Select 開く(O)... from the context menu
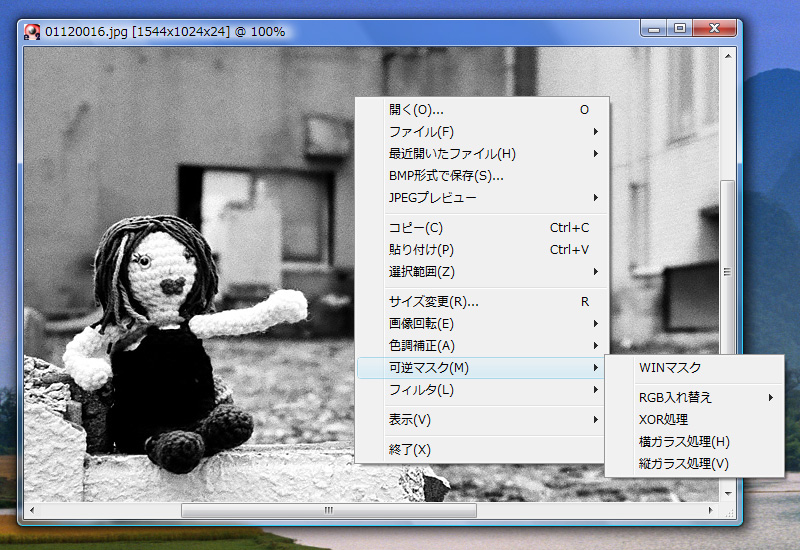The width and height of the screenshot is (800, 550). click(x=482, y=110)
